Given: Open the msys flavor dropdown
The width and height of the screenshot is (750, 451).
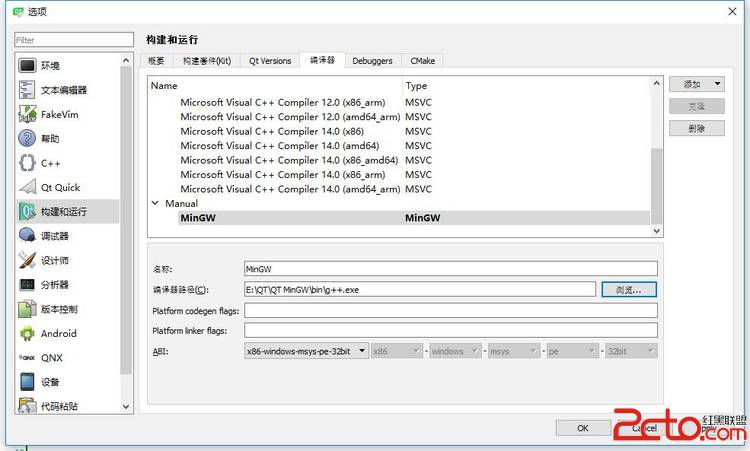Looking at the screenshot, I should click(514, 351).
